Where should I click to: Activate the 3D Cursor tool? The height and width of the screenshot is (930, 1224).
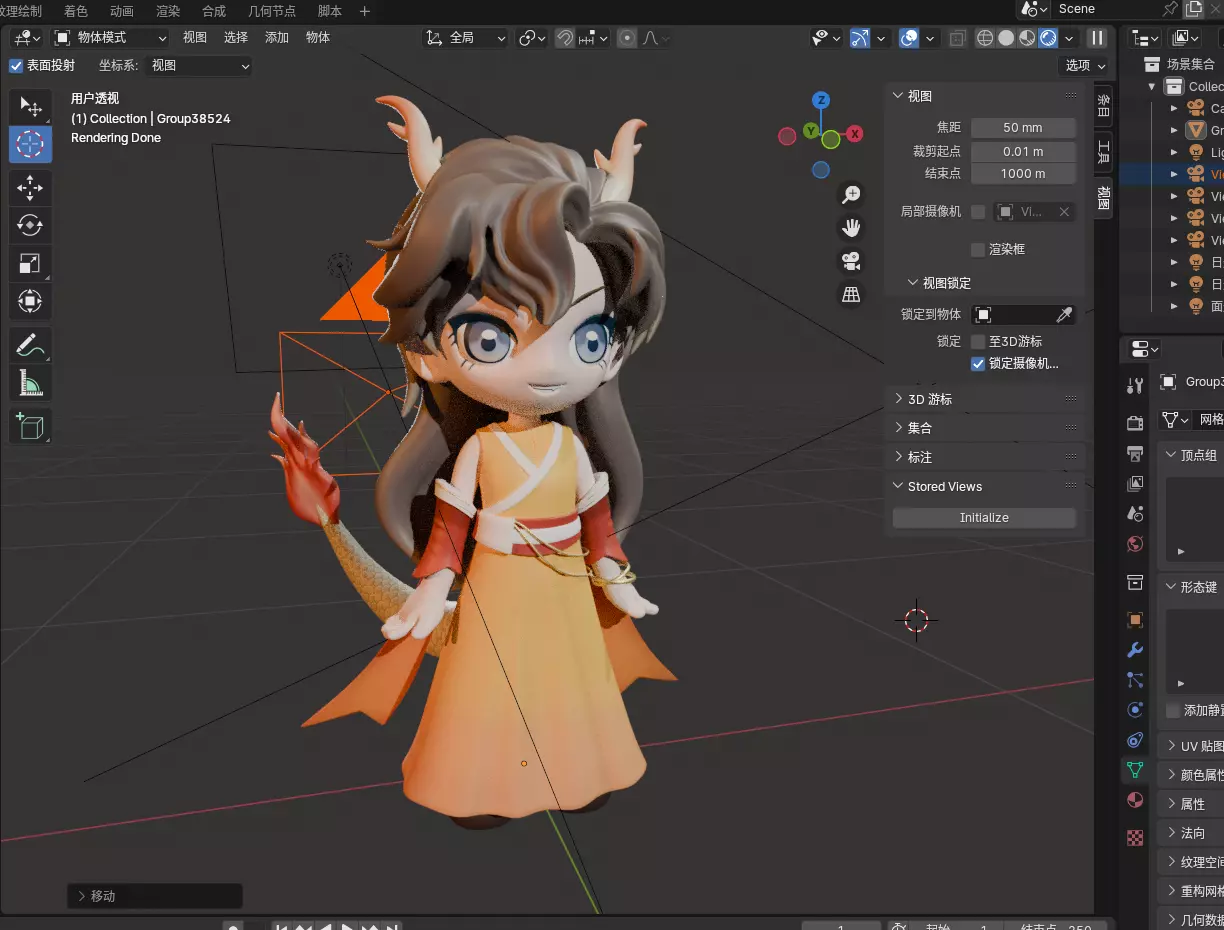coord(30,144)
